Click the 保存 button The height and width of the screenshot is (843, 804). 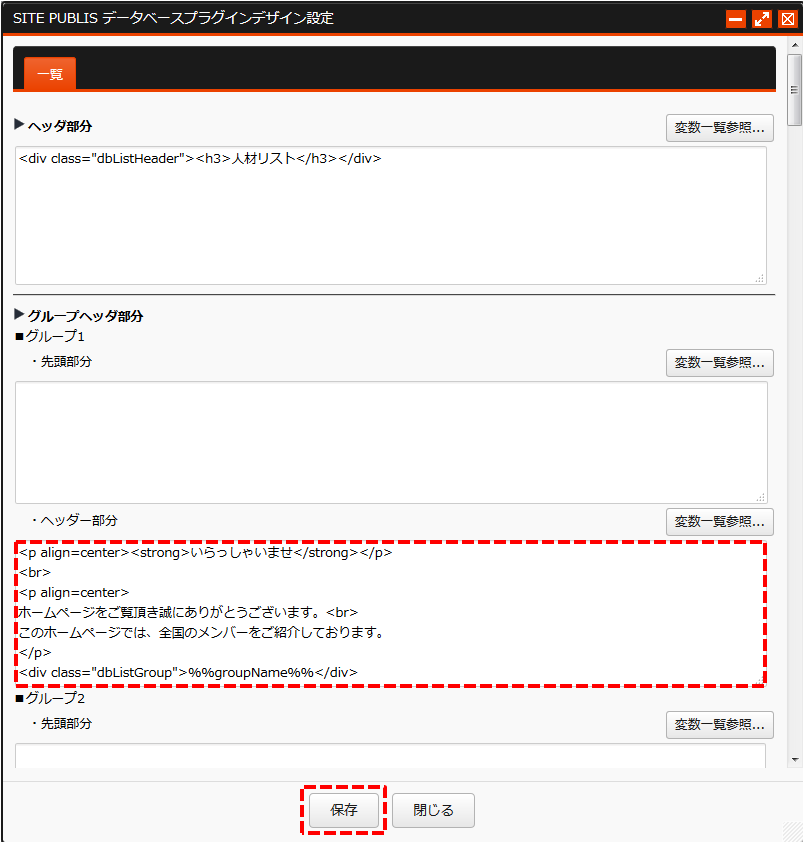(x=344, y=810)
